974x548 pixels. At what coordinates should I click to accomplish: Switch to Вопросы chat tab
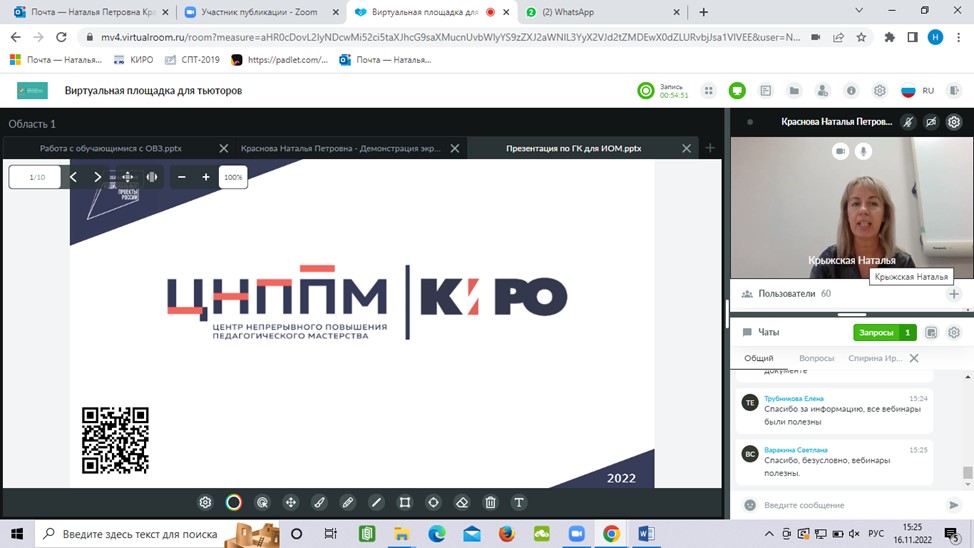pyautogui.click(x=816, y=358)
